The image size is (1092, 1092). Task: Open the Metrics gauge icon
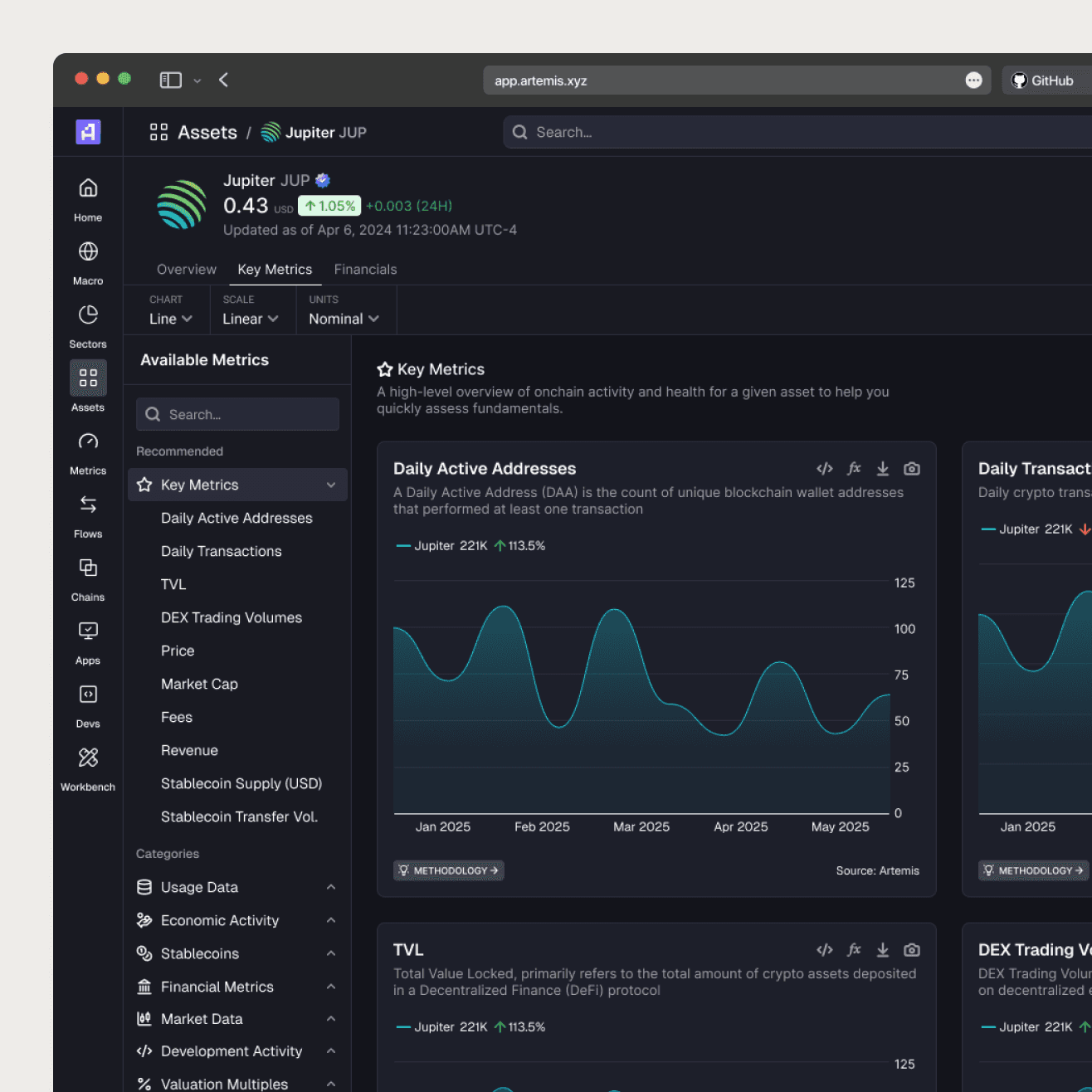(88, 441)
